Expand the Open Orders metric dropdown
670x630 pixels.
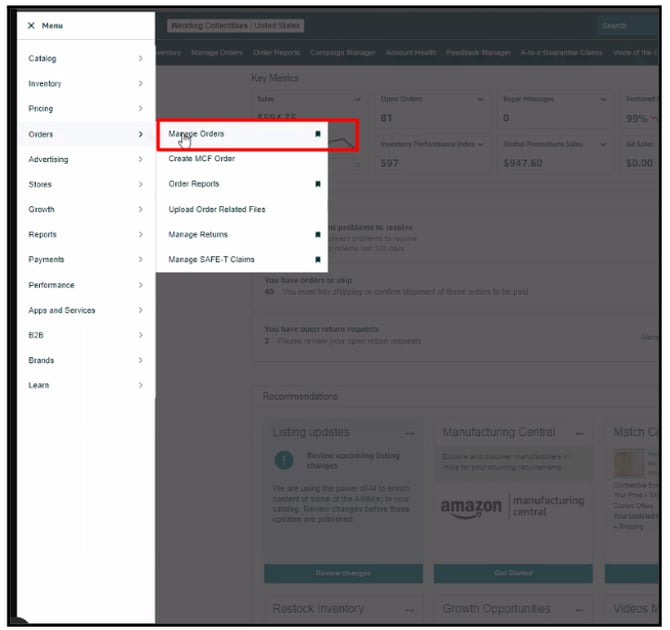[481, 99]
